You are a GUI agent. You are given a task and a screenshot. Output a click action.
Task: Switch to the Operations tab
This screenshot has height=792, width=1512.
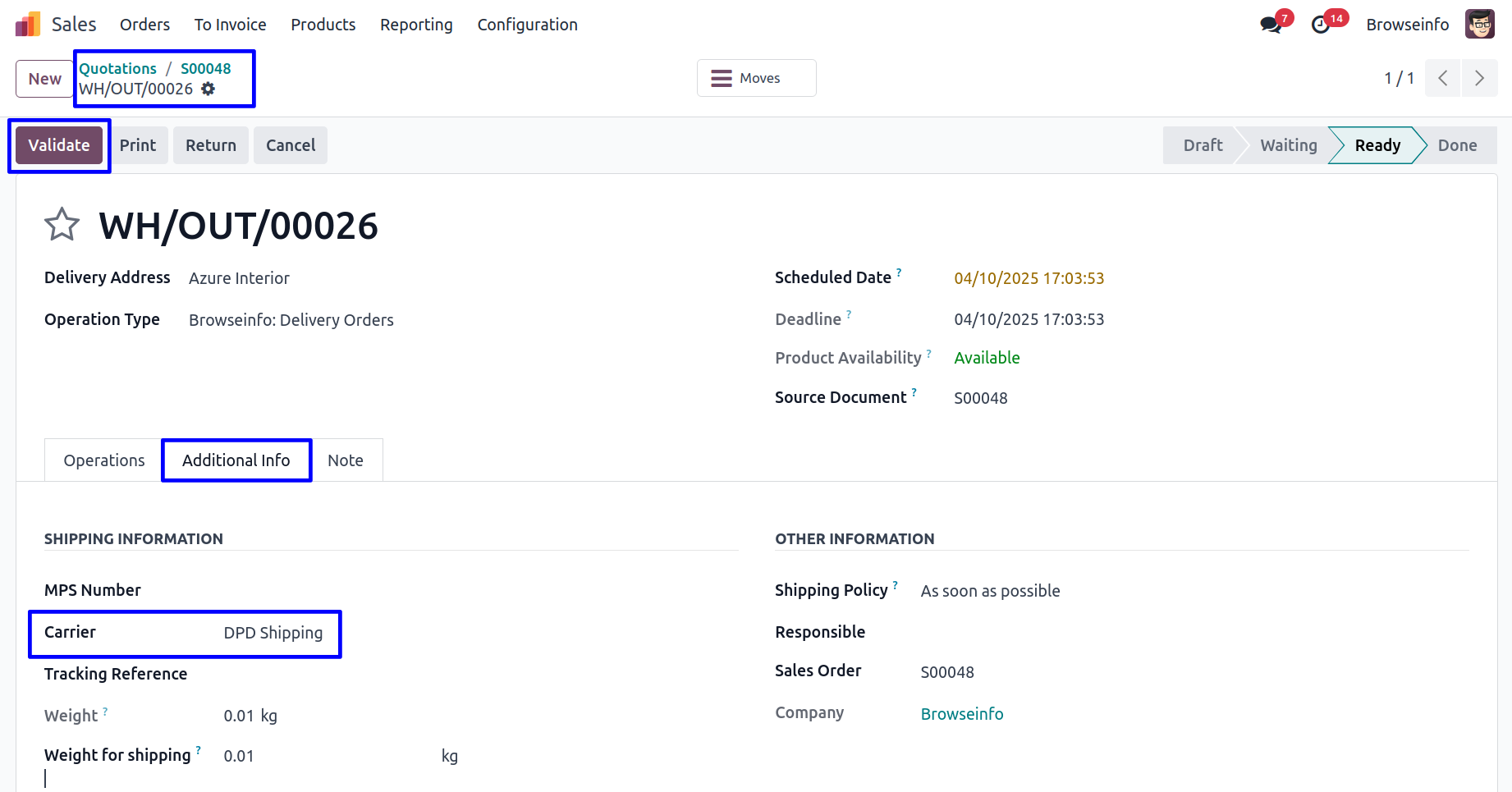pos(104,460)
